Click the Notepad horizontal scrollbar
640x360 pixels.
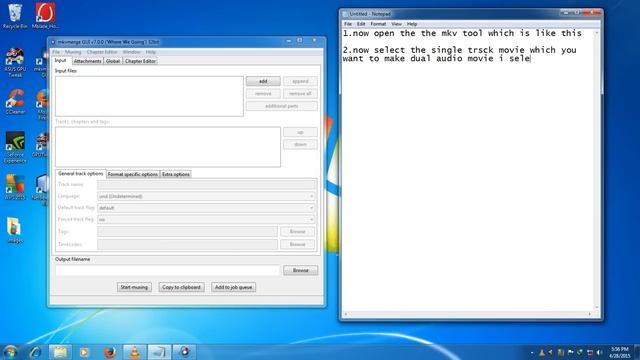(468, 314)
